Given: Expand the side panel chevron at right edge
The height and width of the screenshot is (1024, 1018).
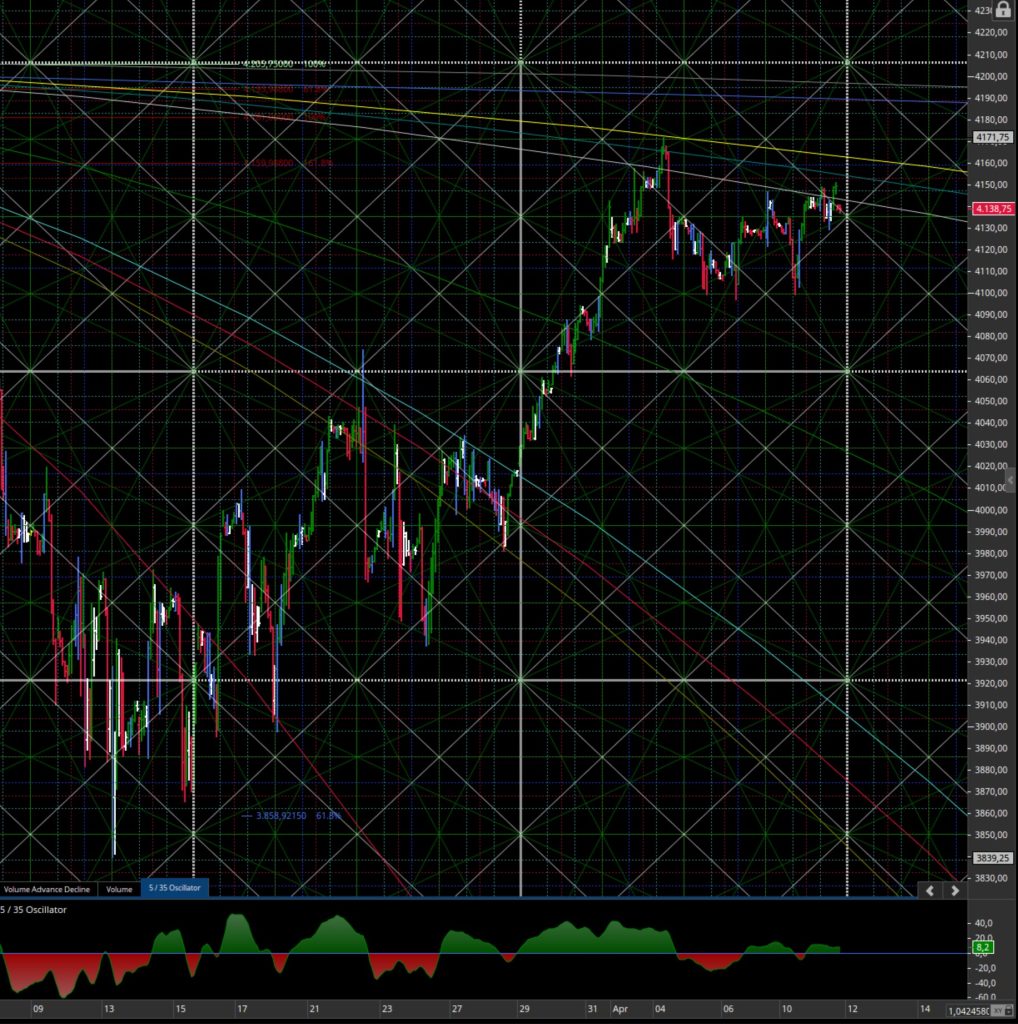Looking at the screenshot, I should 1011,480.
